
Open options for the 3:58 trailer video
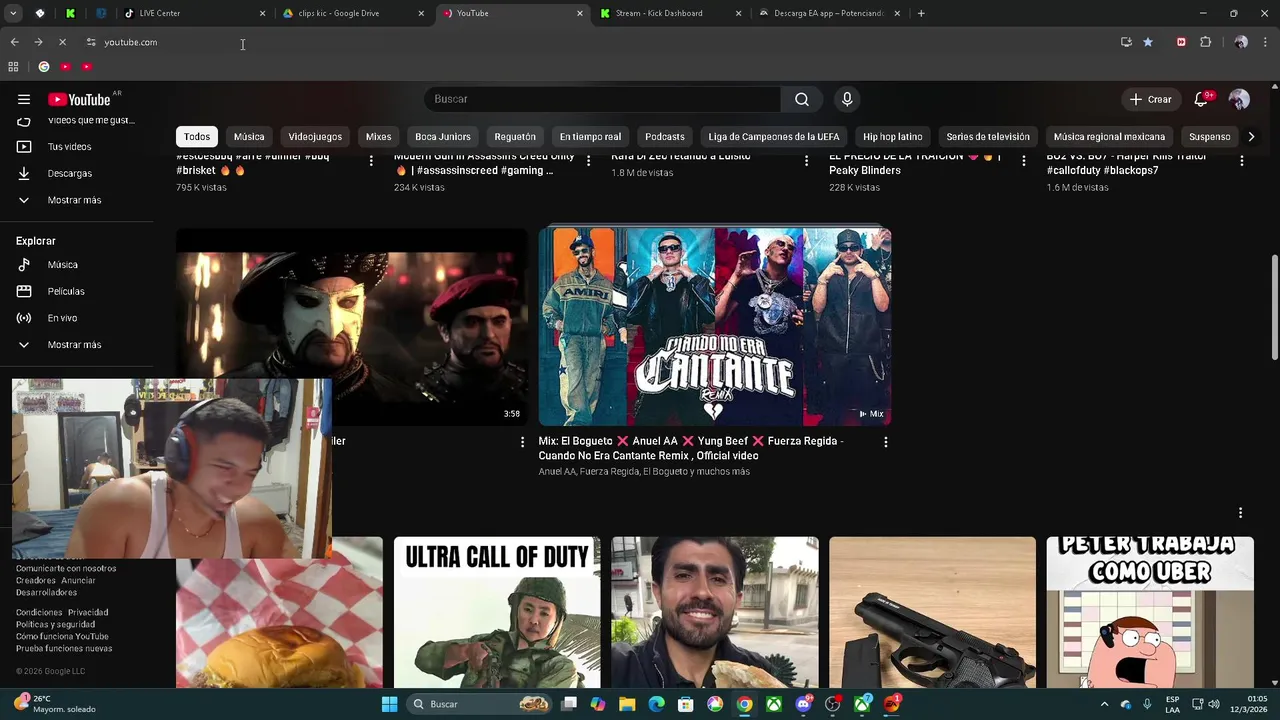(522, 441)
